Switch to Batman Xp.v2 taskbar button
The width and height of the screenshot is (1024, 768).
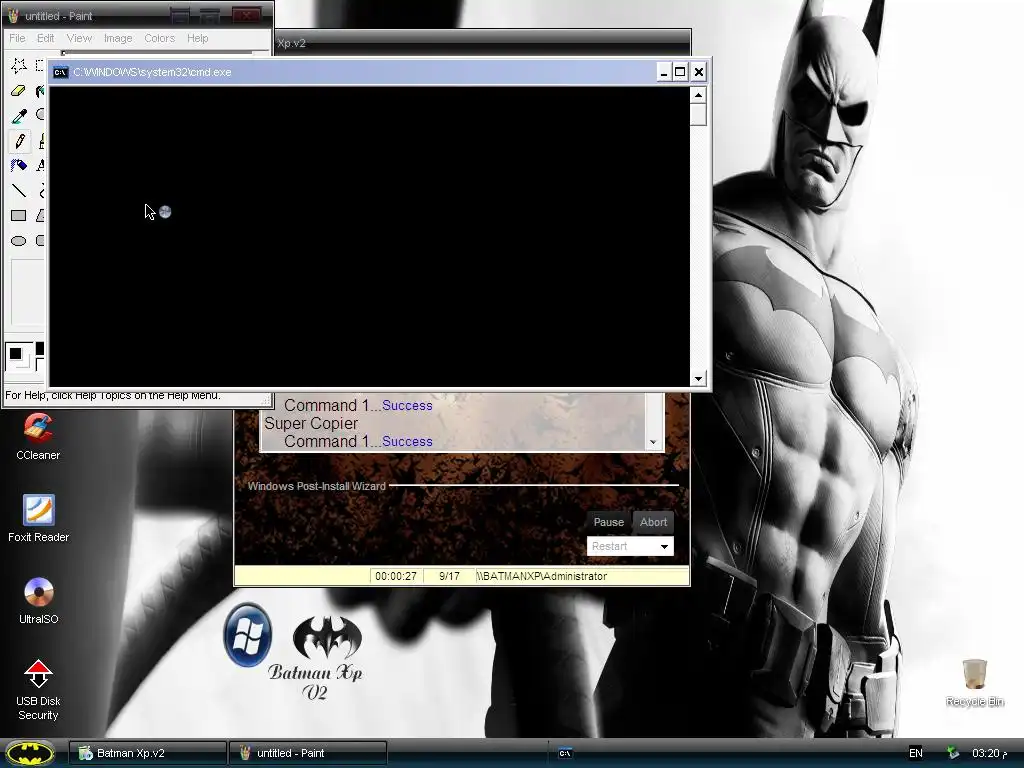click(148, 753)
